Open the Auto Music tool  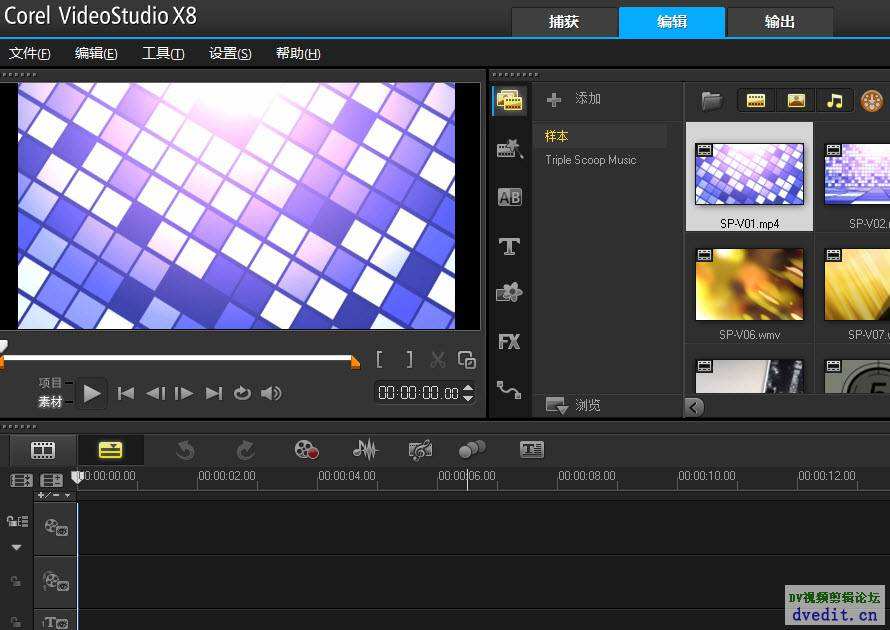[x=420, y=450]
